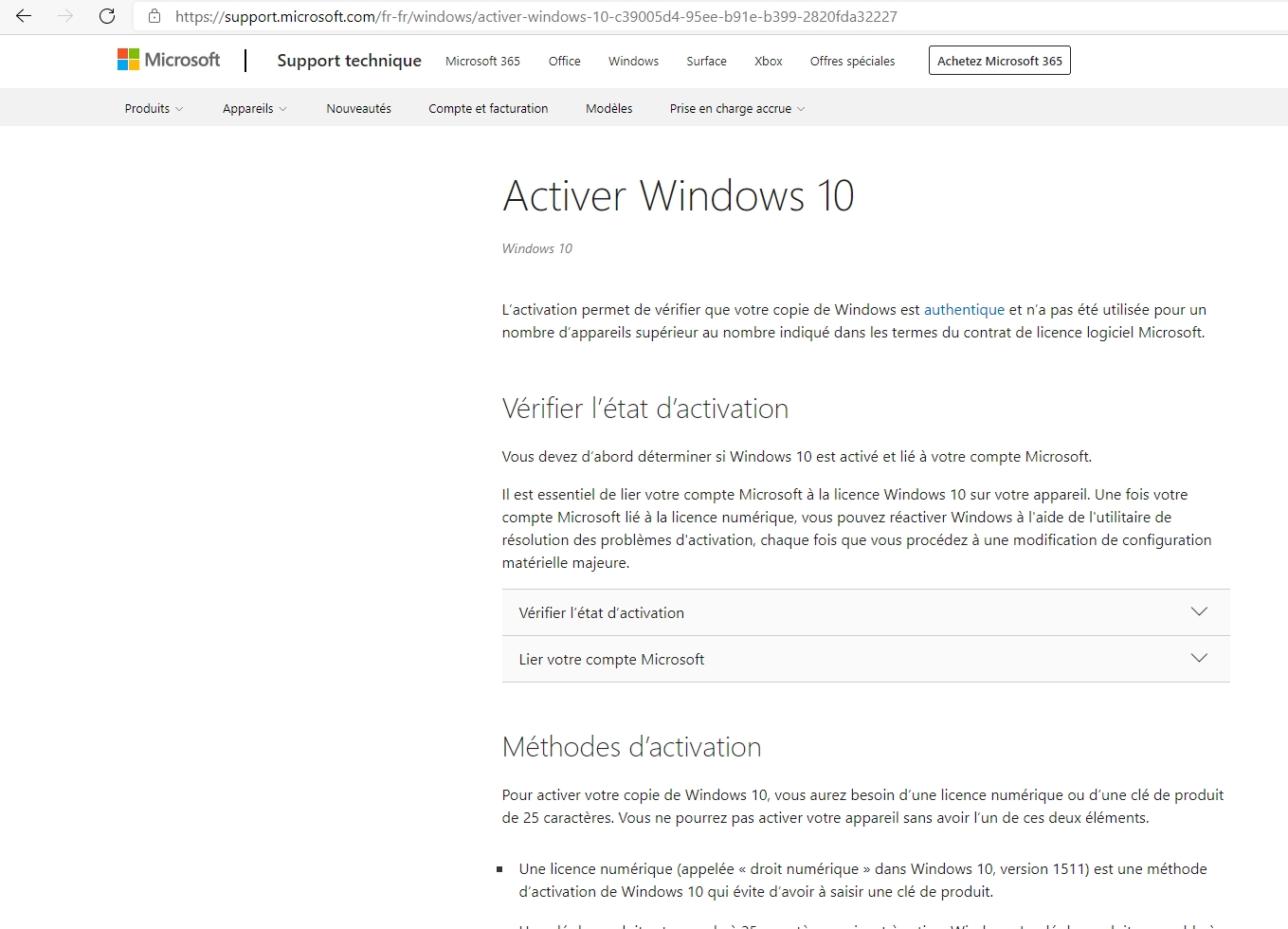Open Support technique home link
The height and width of the screenshot is (929, 1288).
(x=349, y=61)
